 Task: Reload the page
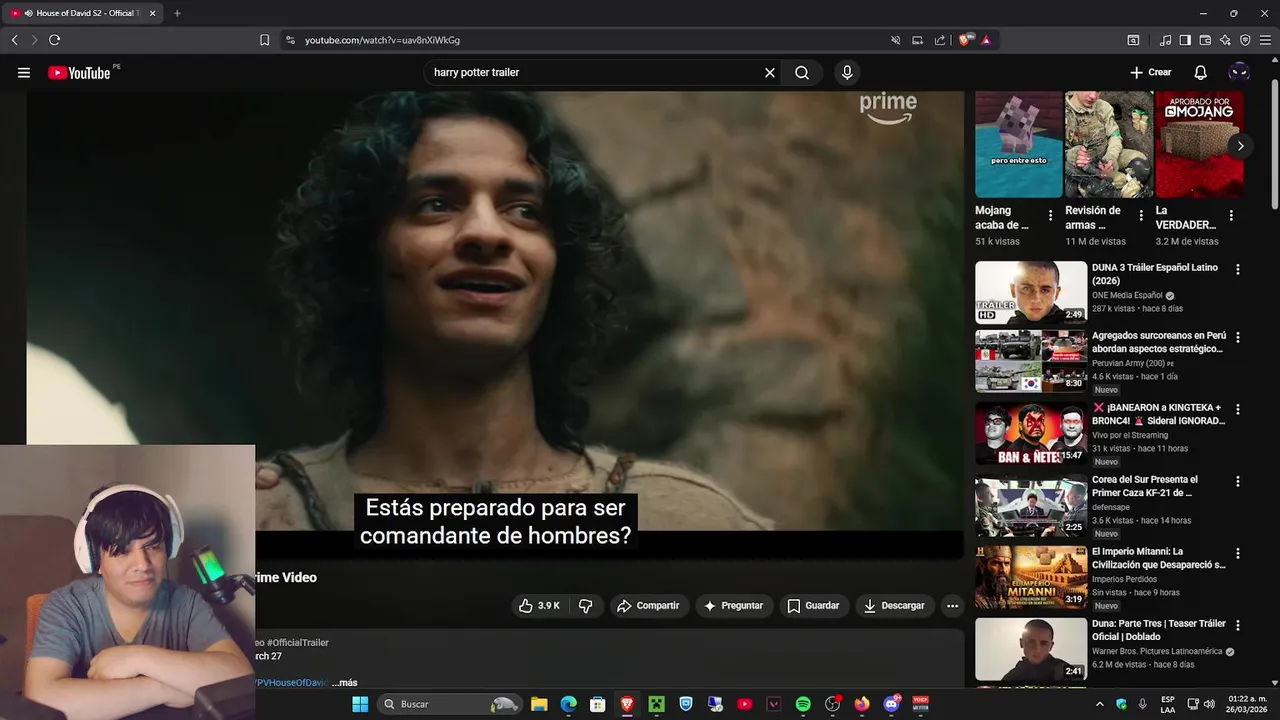pos(54,40)
